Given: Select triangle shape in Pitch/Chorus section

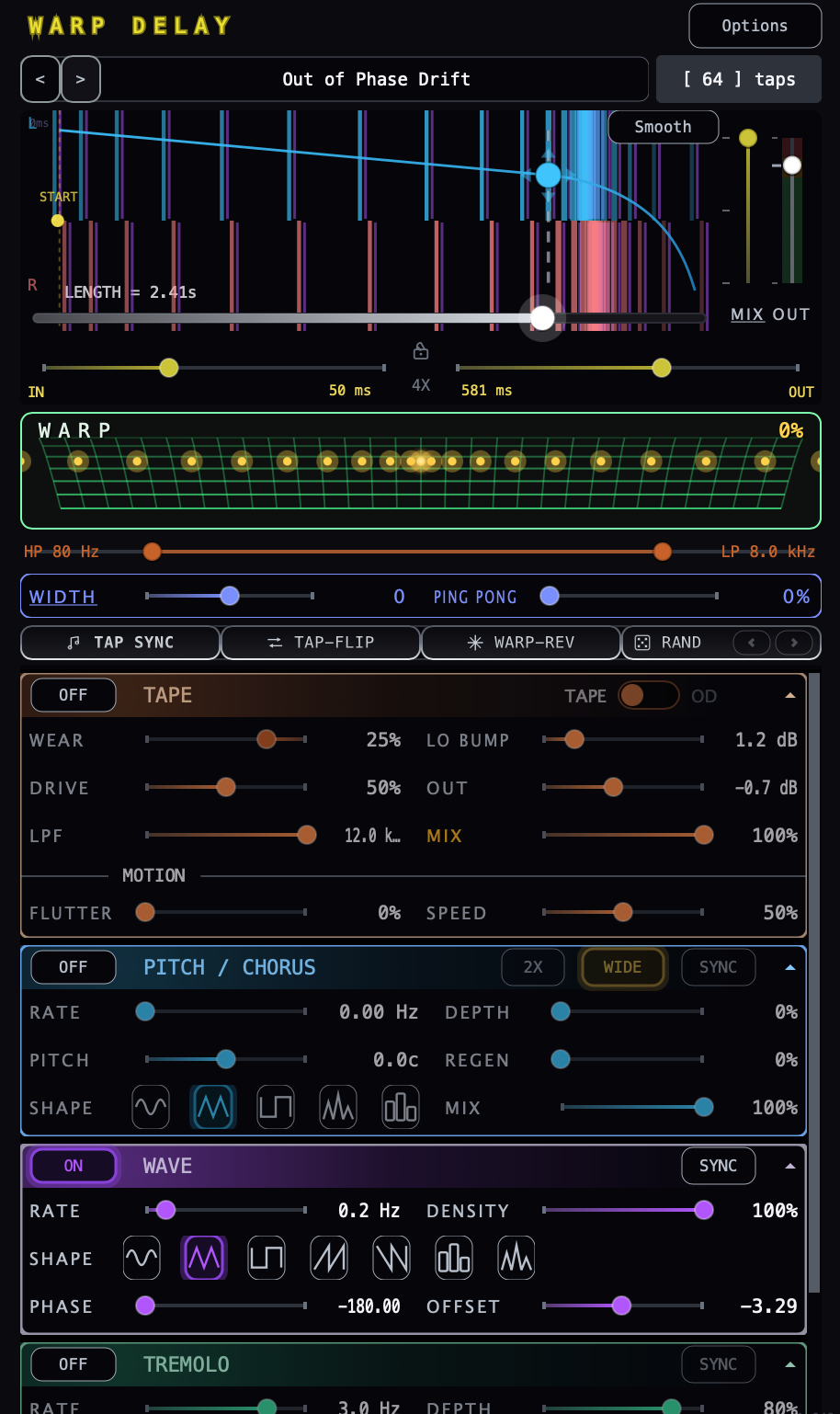Looking at the screenshot, I should click(213, 1107).
